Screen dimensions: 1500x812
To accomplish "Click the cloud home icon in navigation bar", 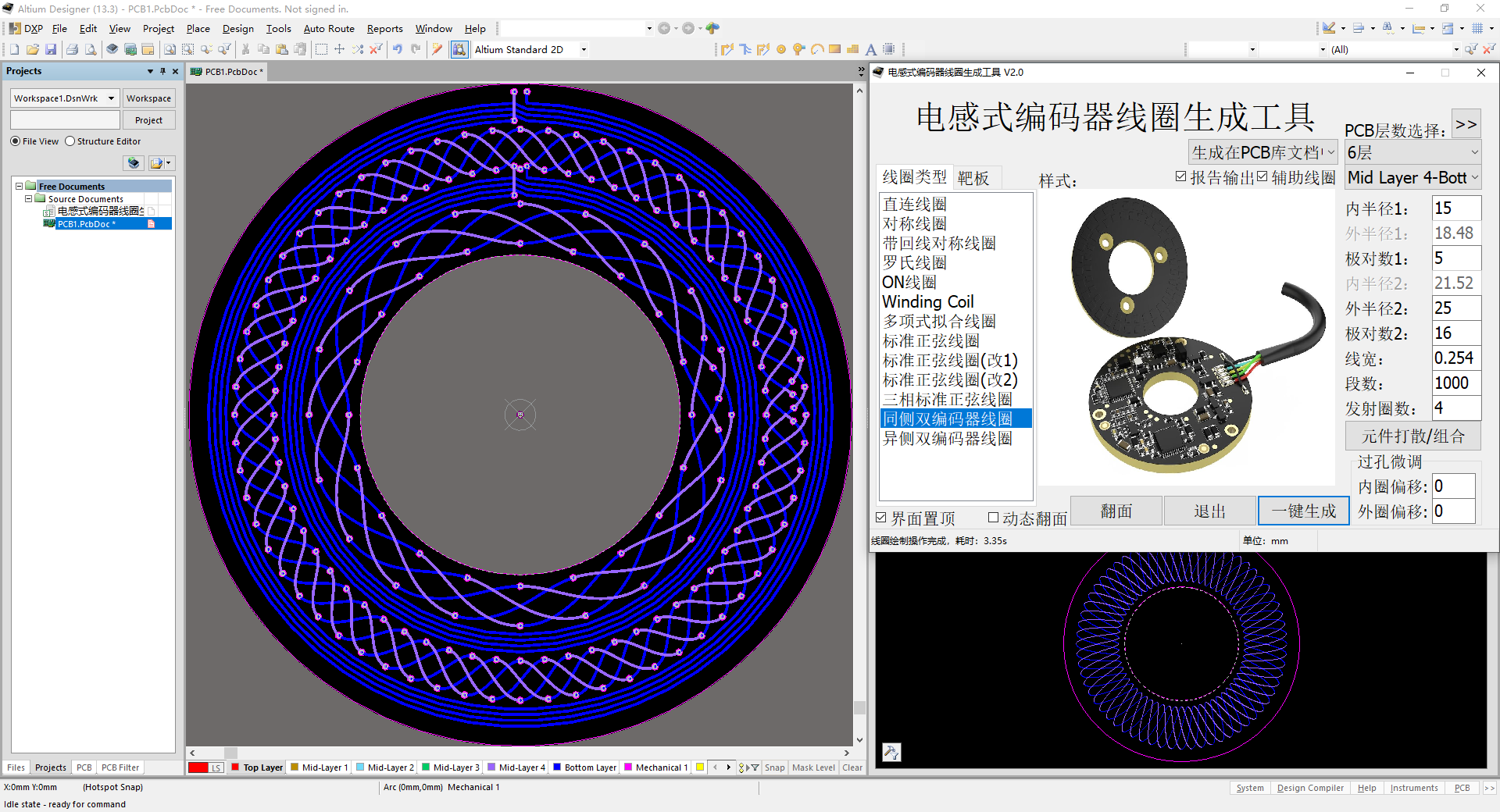I will click(x=712, y=28).
